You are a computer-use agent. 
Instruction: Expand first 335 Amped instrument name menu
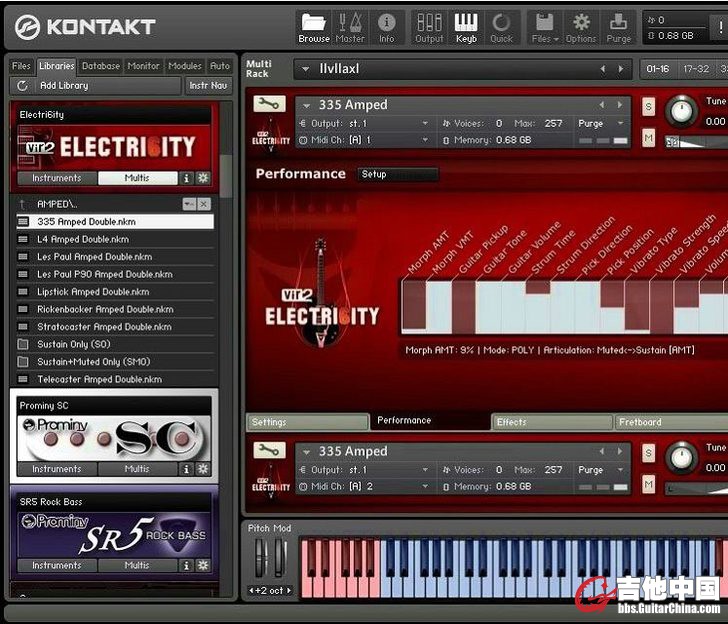point(306,105)
